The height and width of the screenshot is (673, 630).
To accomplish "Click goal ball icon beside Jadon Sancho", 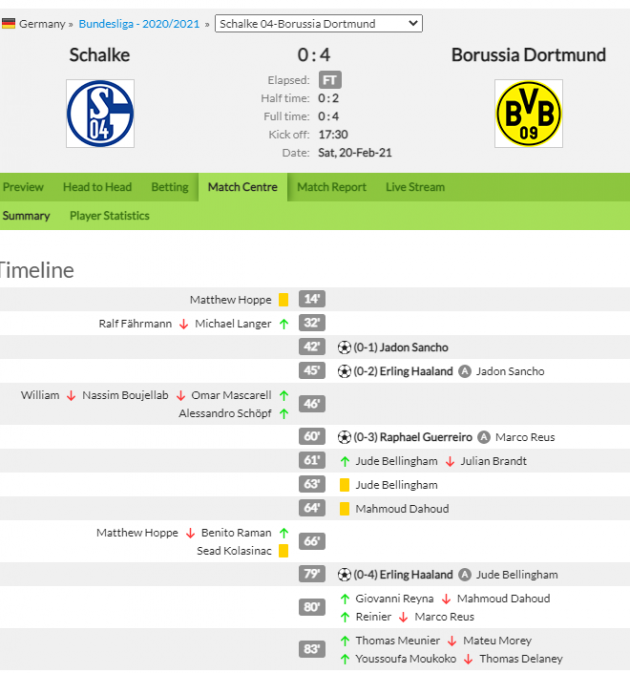I will [x=345, y=348].
